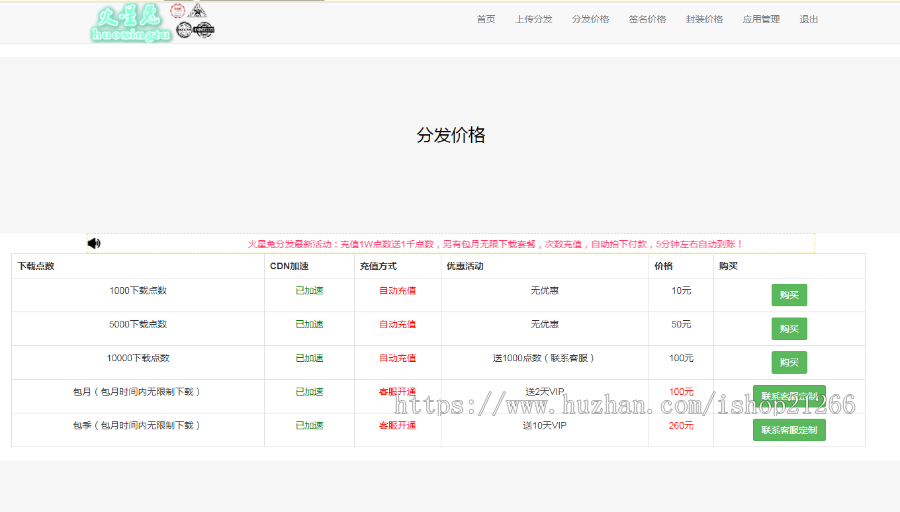Image resolution: width=900 pixels, height=512 pixels.
Task: Click 客服开通 in the 包季 row
Action: pos(397,426)
